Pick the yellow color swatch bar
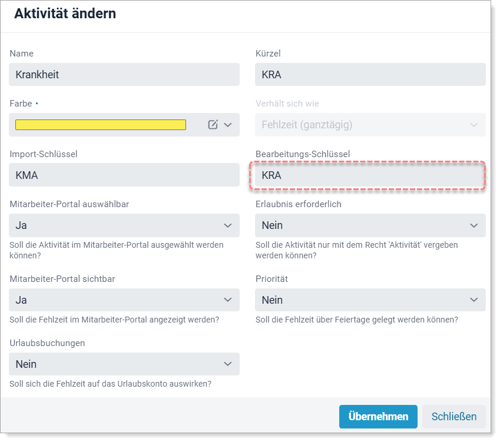Viewport: 500px width, 442px height. tap(100, 125)
